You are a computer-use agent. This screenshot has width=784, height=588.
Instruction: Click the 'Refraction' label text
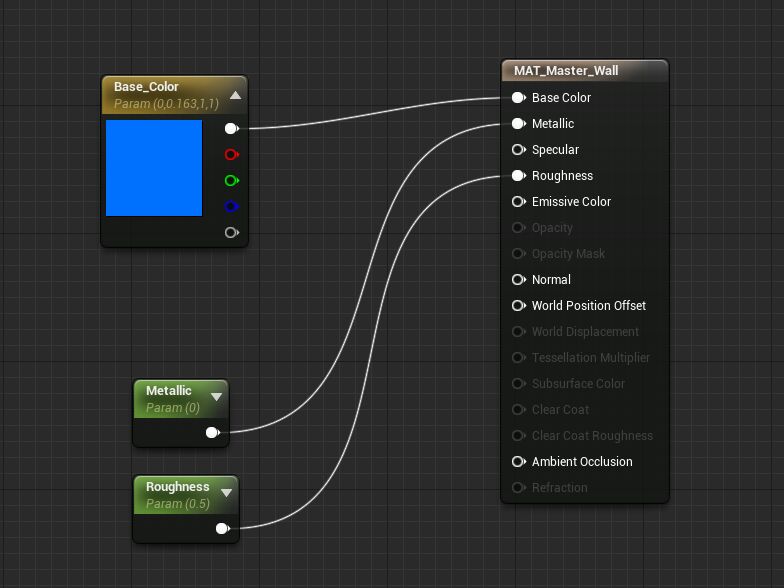pos(560,488)
